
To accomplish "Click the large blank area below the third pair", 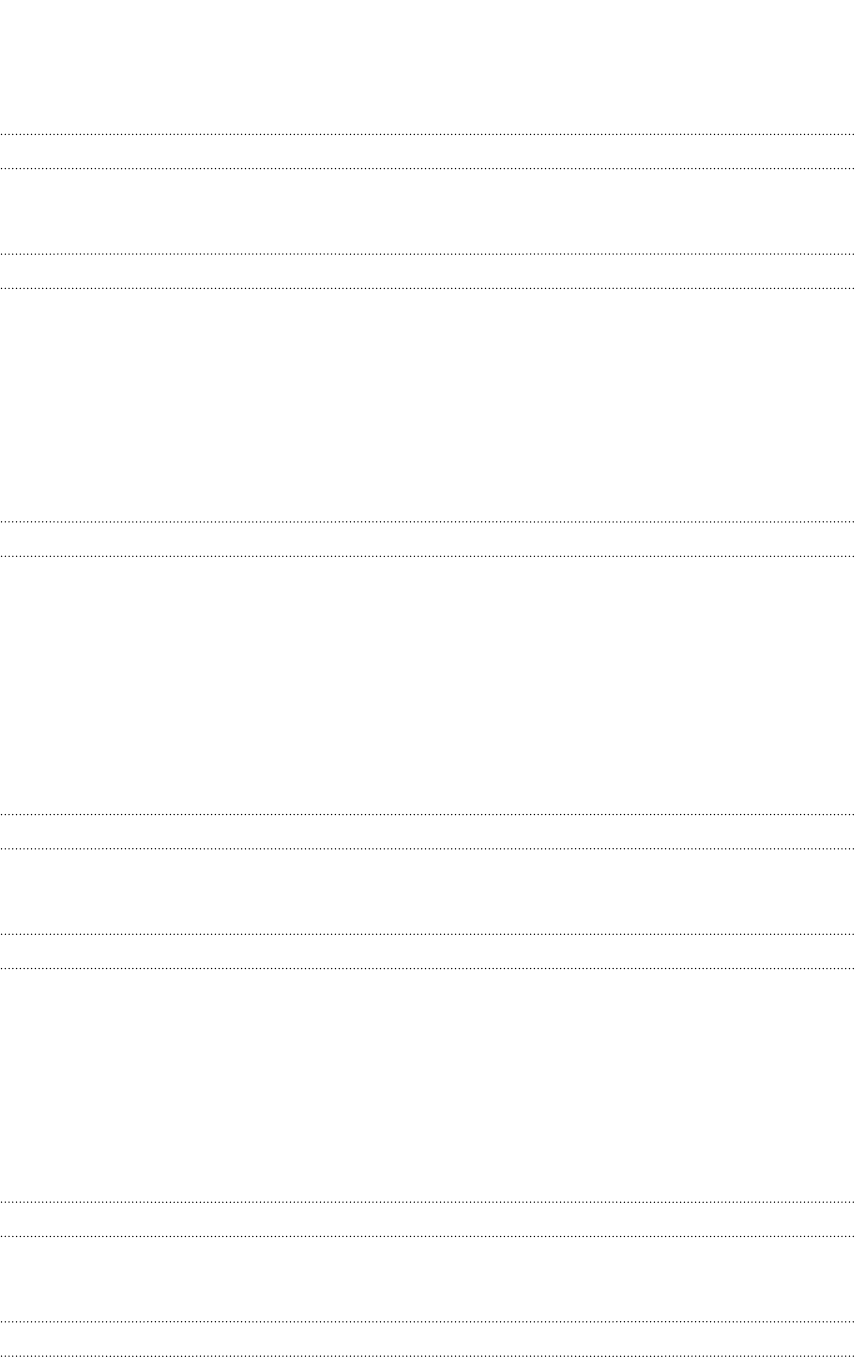I will click(x=427, y=685).
